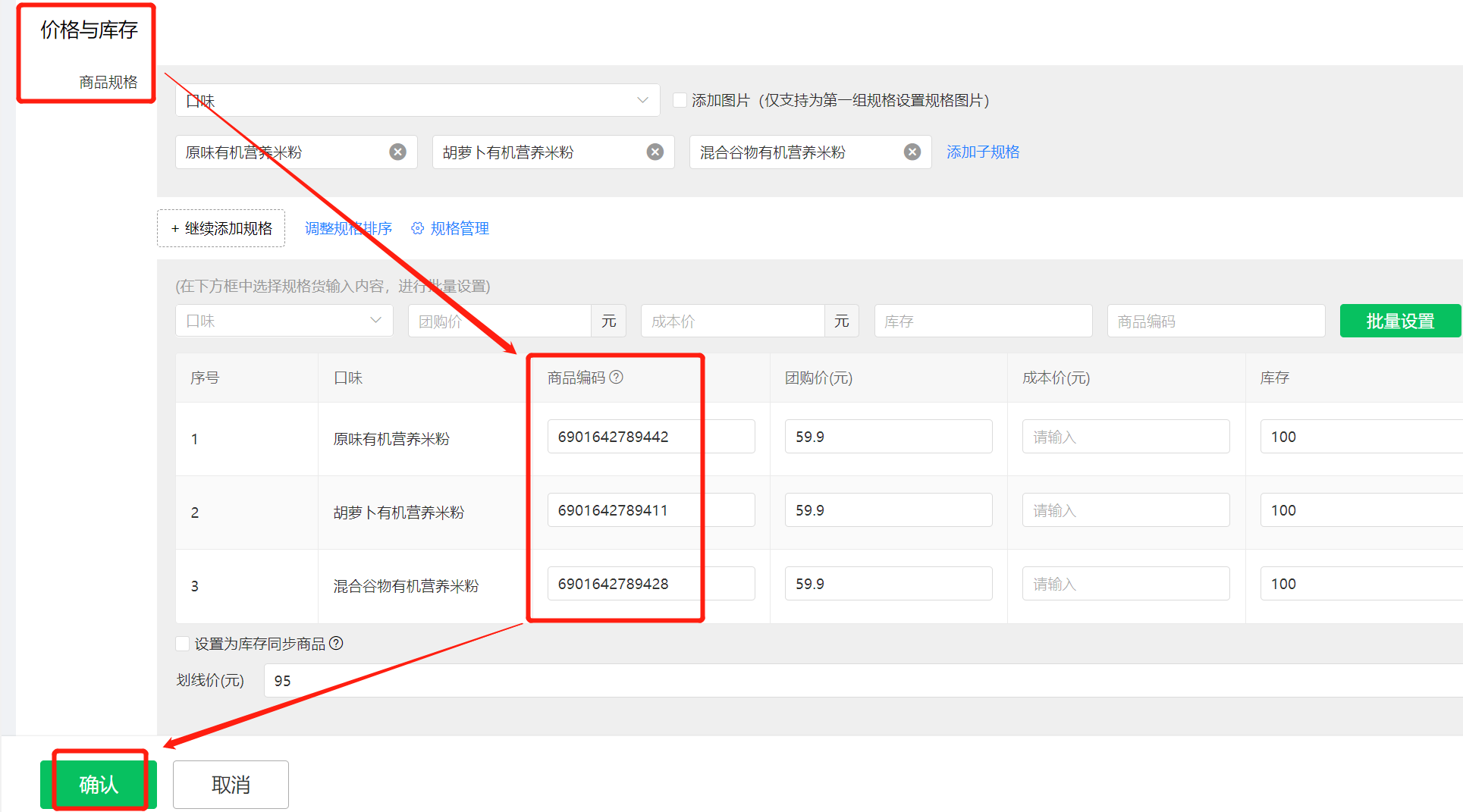Viewport: 1463px width, 812px height.
Task: Edit 团购价 for 原味有机营养米粉 row
Action: [x=888, y=437]
